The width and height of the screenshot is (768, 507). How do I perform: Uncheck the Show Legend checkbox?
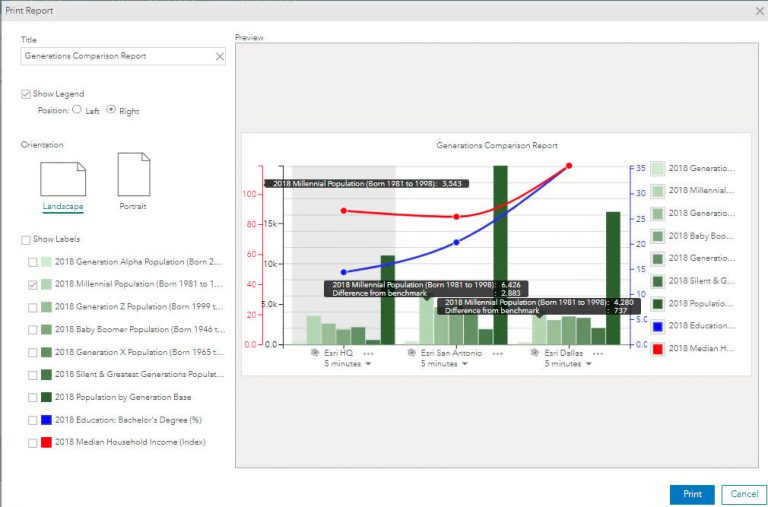pyautogui.click(x=25, y=94)
